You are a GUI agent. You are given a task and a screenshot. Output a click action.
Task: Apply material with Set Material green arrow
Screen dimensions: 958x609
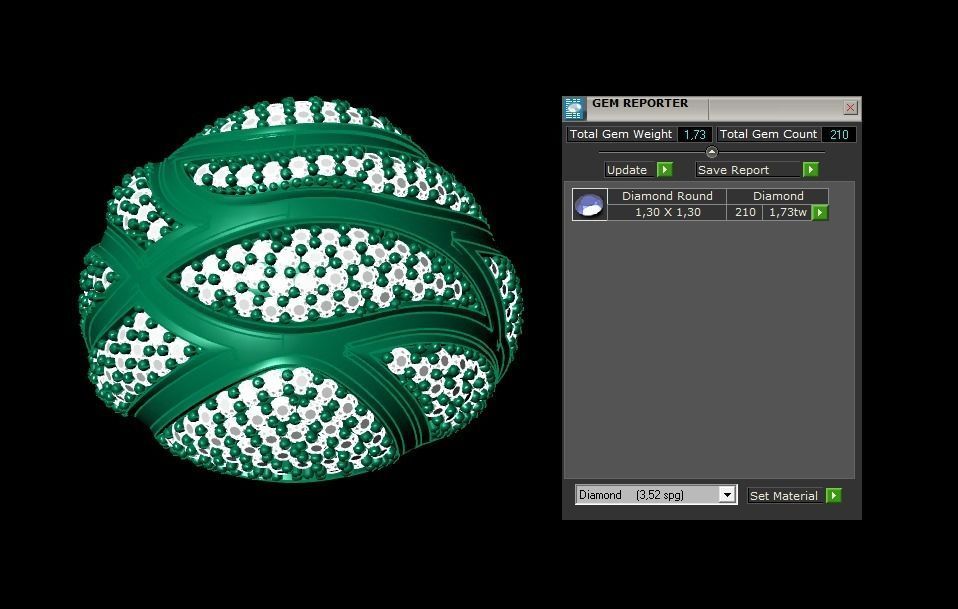point(833,495)
